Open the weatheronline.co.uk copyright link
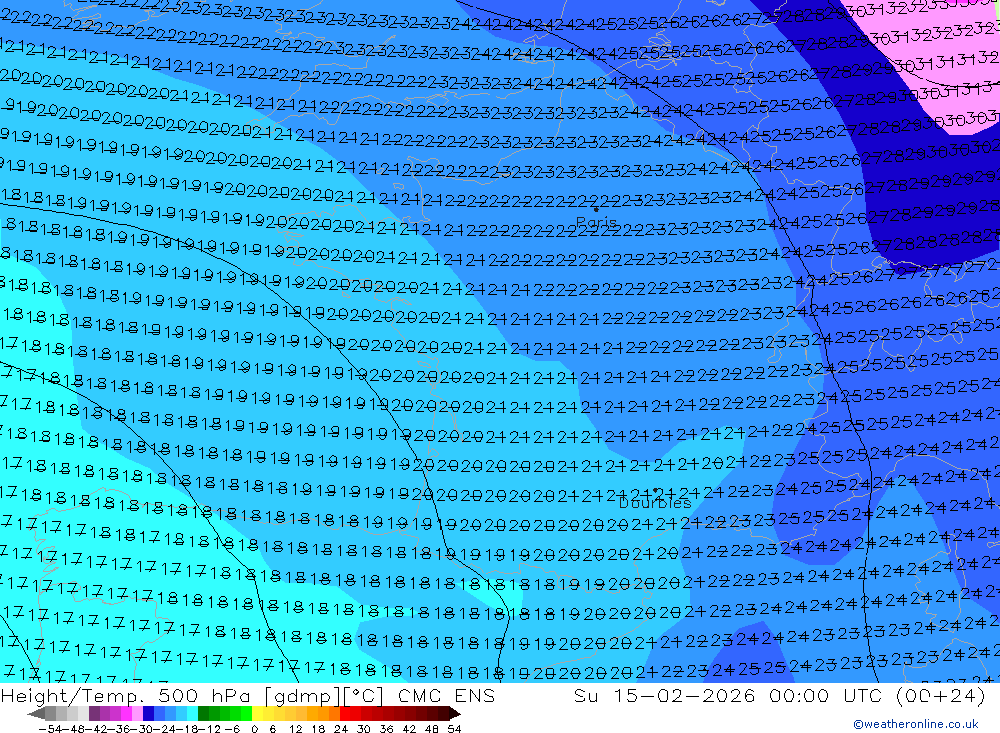 click(915, 724)
